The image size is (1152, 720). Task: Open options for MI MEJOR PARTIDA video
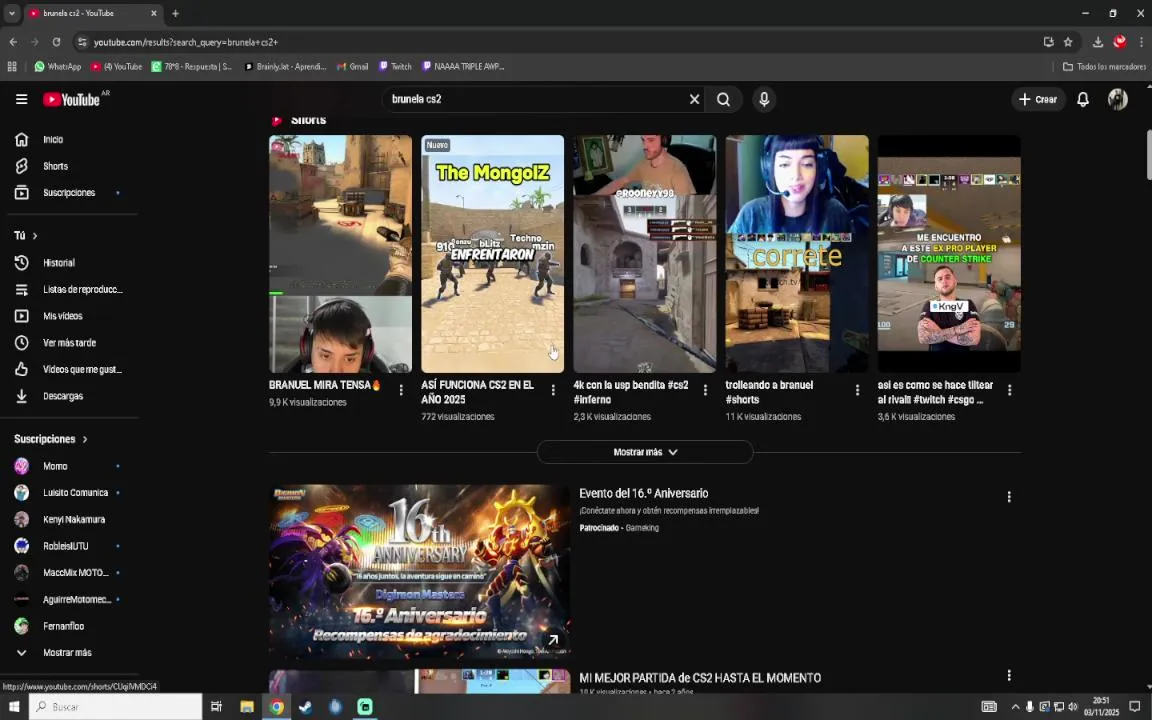(x=1009, y=675)
